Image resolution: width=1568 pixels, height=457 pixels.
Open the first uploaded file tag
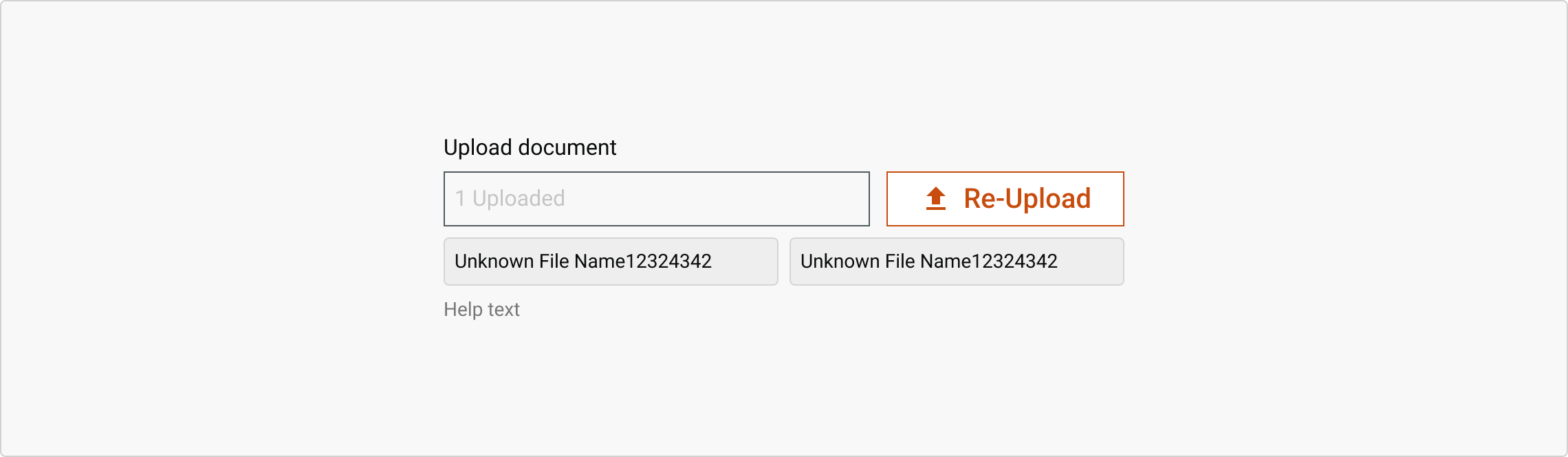tap(611, 262)
